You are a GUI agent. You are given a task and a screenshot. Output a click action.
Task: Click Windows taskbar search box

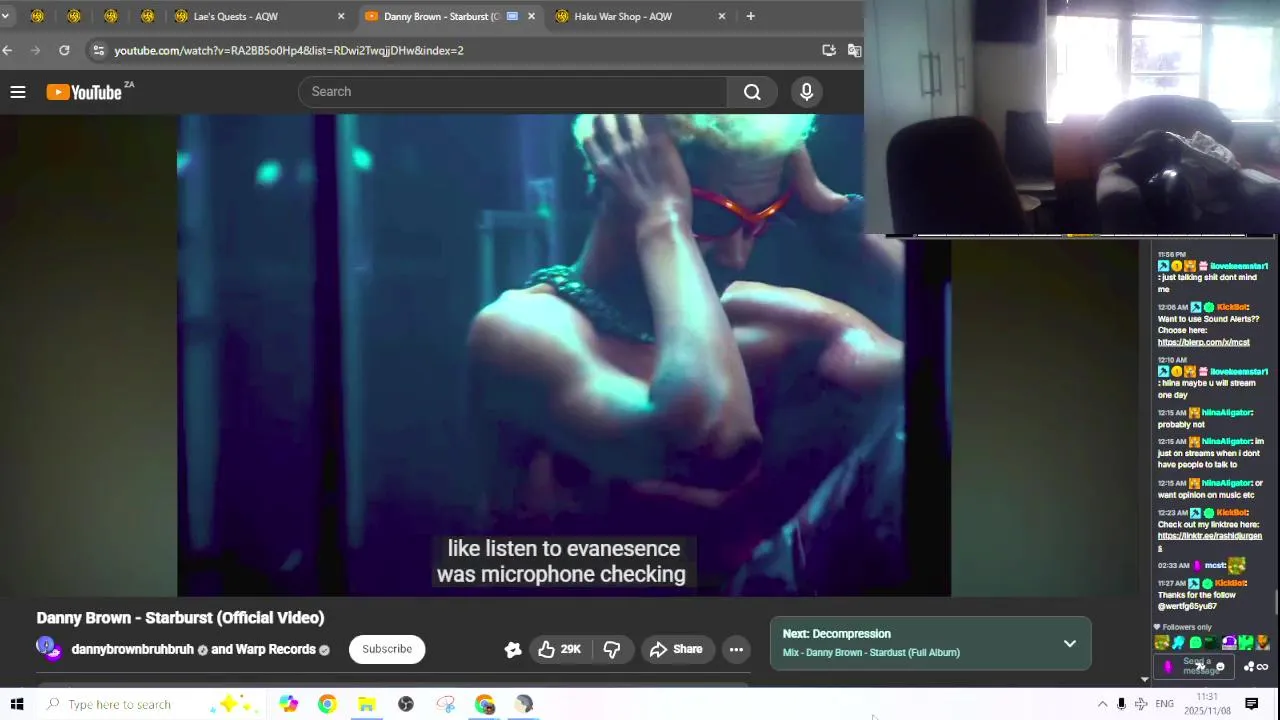[x=150, y=704]
